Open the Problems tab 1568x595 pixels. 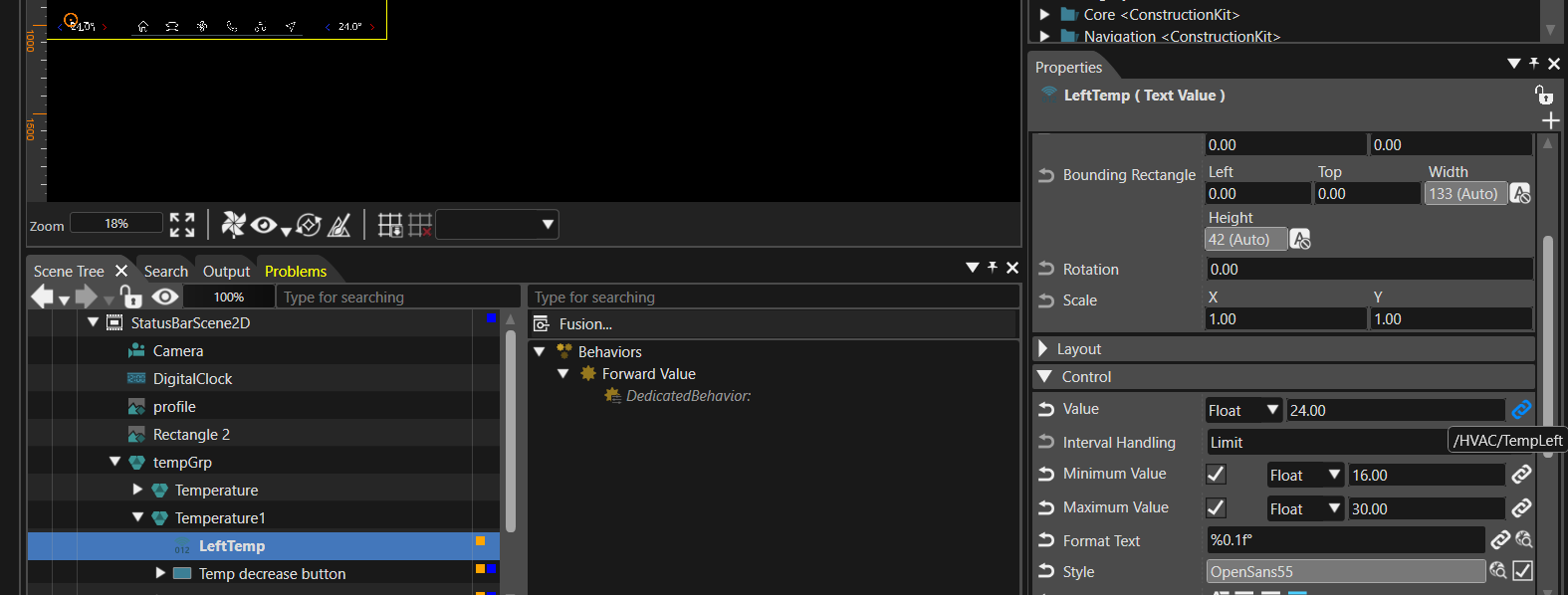[x=296, y=271]
